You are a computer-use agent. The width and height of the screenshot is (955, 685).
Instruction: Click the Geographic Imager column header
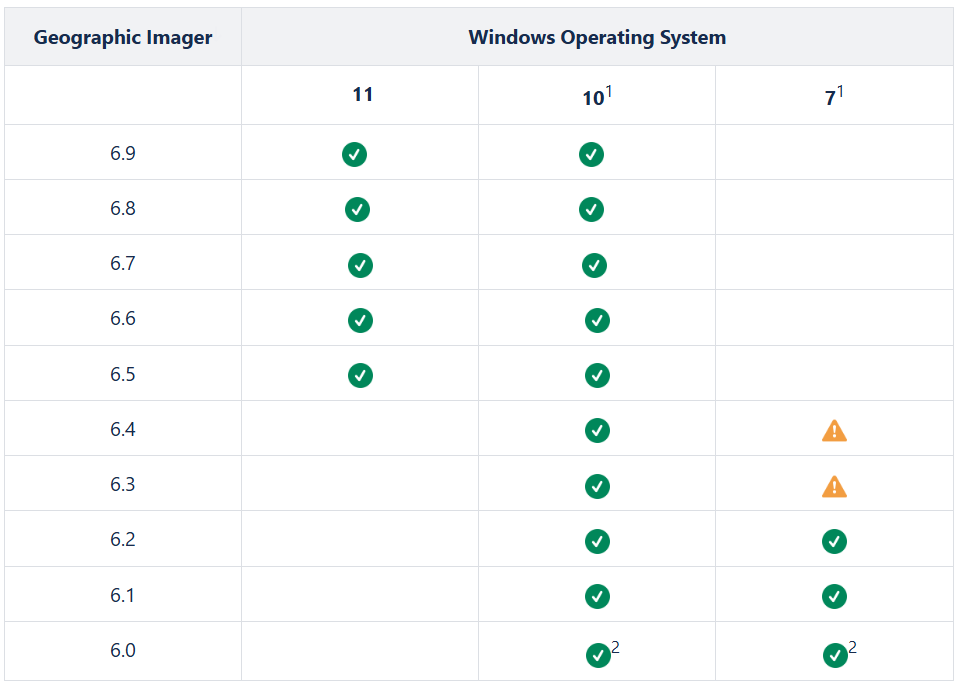click(123, 37)
